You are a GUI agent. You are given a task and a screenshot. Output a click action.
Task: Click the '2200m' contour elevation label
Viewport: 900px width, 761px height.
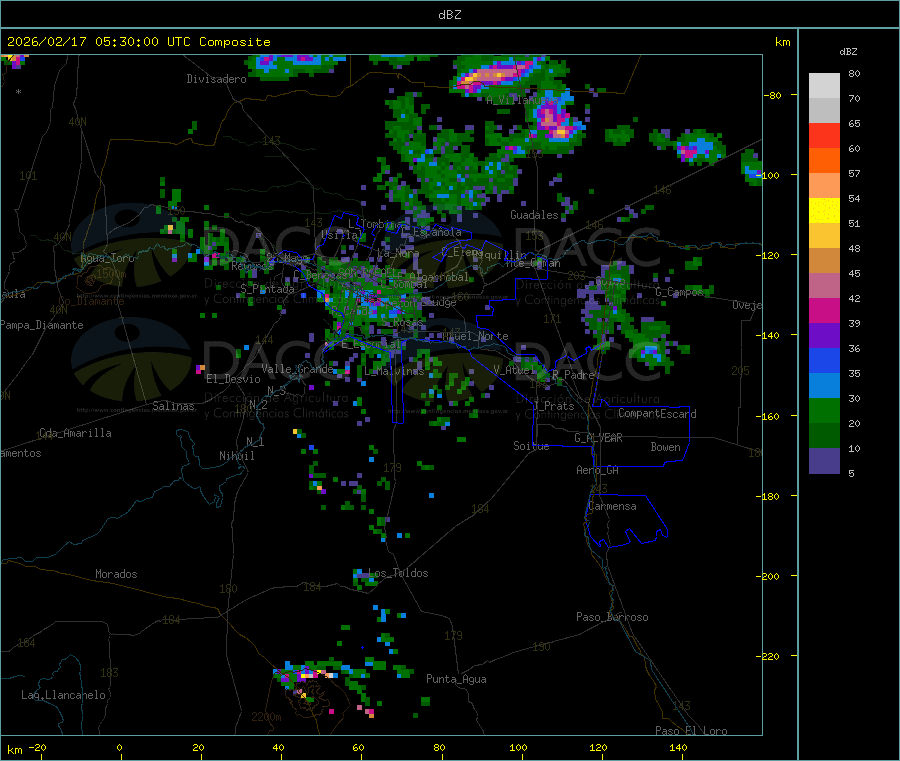pyautogui.click(x=266, y=717)
